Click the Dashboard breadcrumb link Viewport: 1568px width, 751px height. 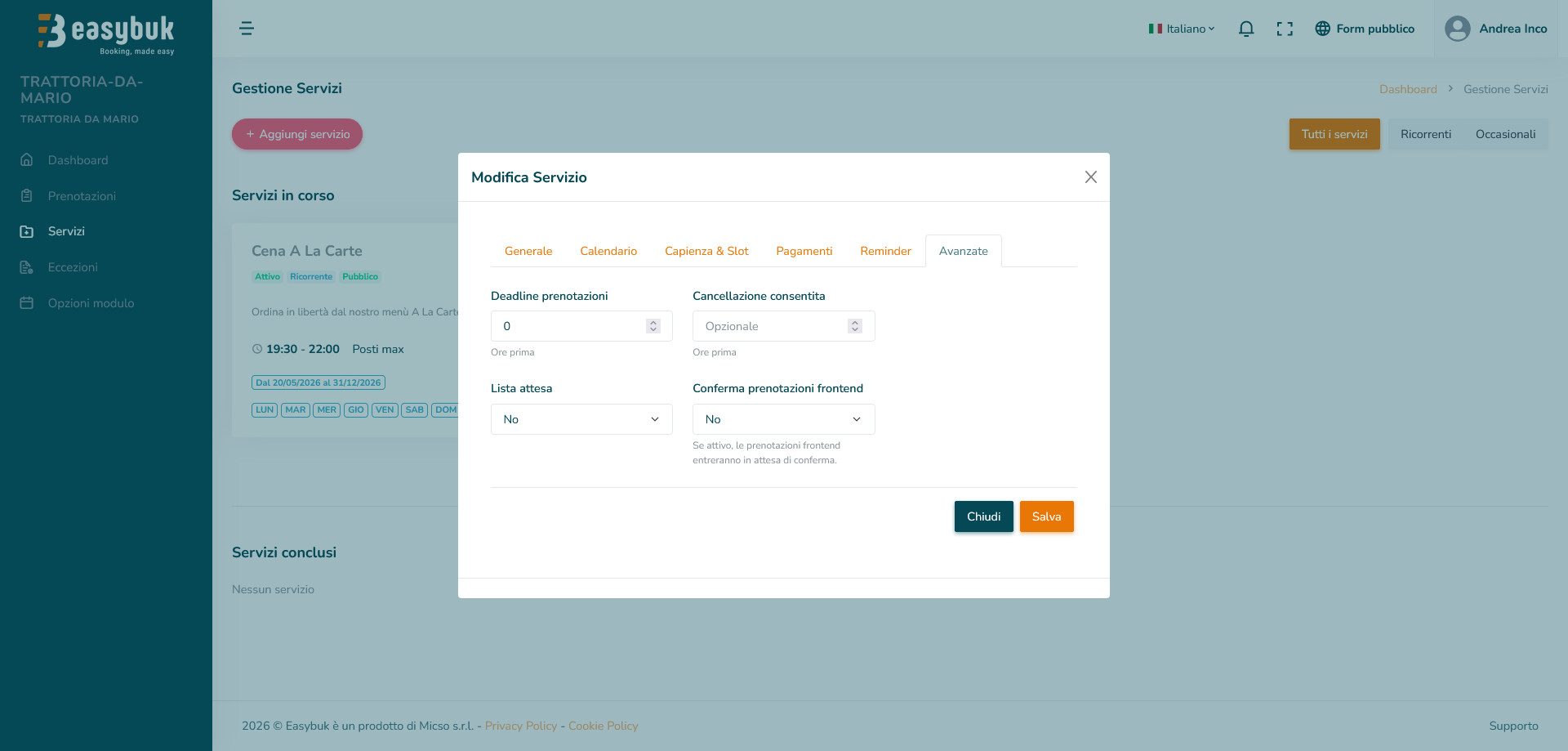point(1408,89)
